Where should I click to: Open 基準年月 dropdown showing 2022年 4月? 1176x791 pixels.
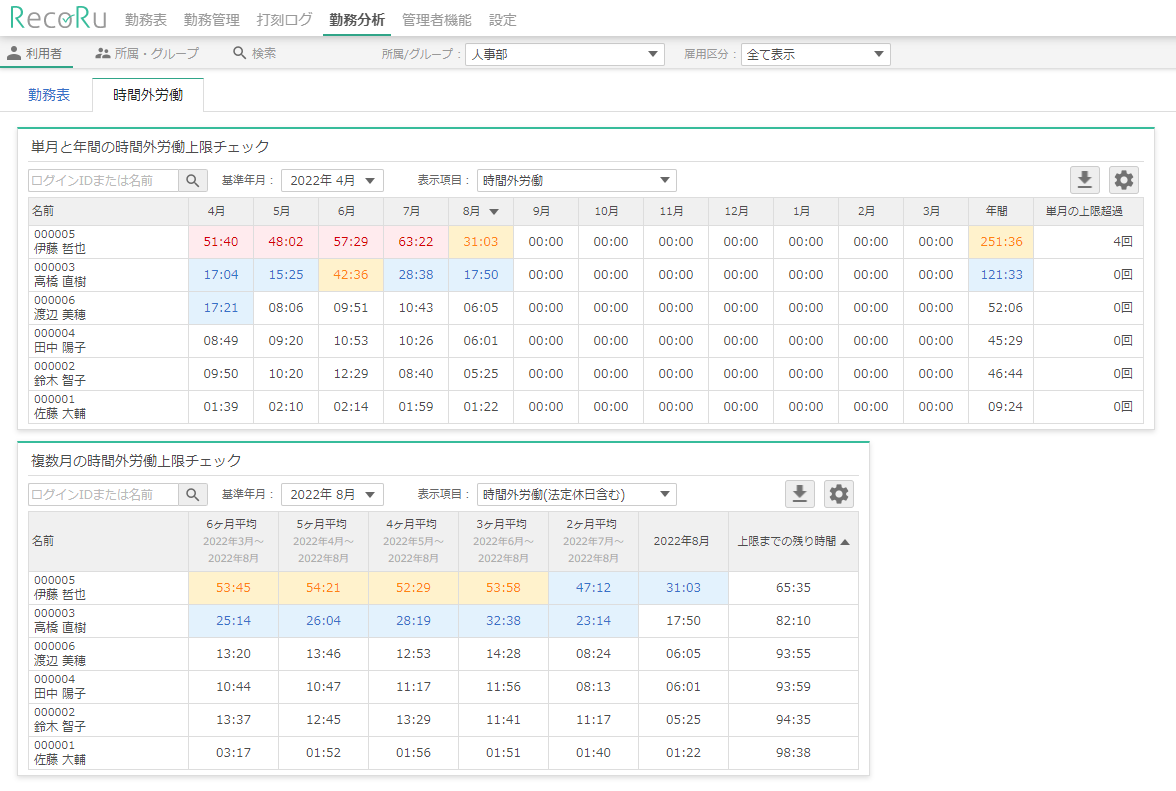pyautogui.click(x=332, y=181)
